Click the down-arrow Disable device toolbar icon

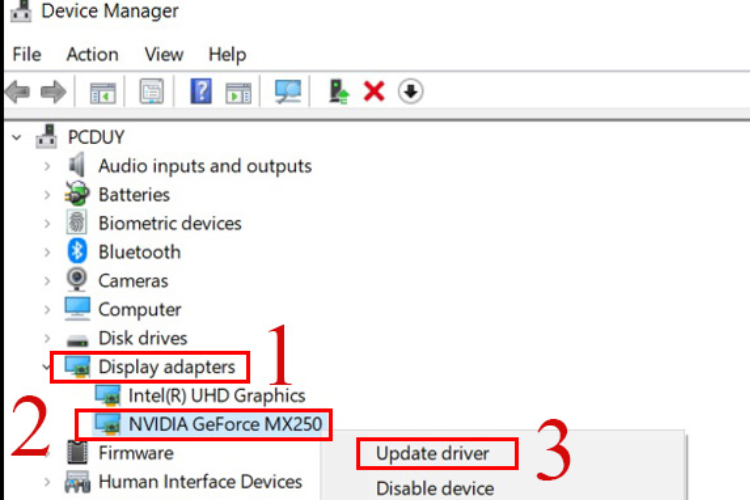coord(411,92)
